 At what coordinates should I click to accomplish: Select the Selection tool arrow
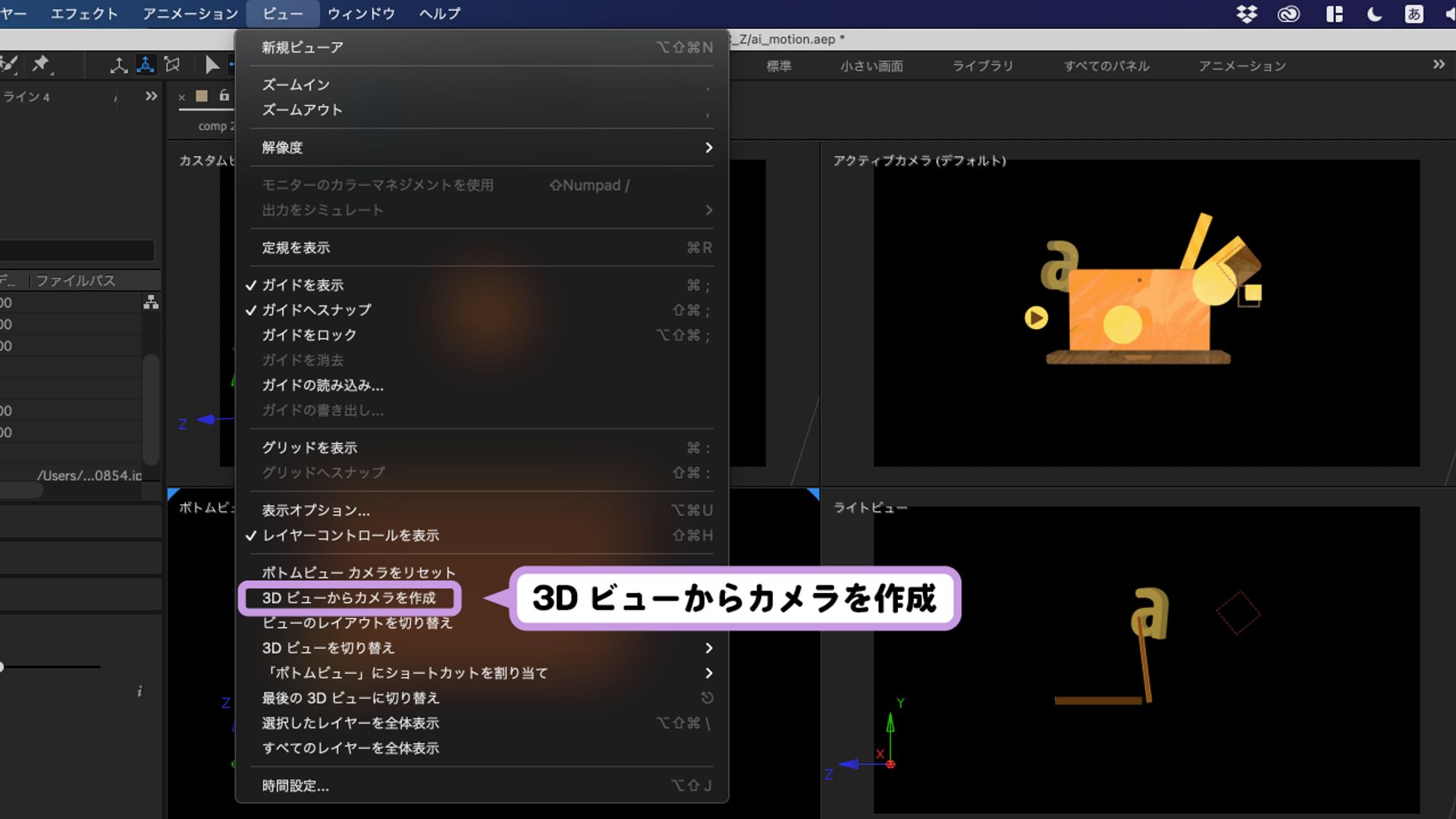(212, 64)
